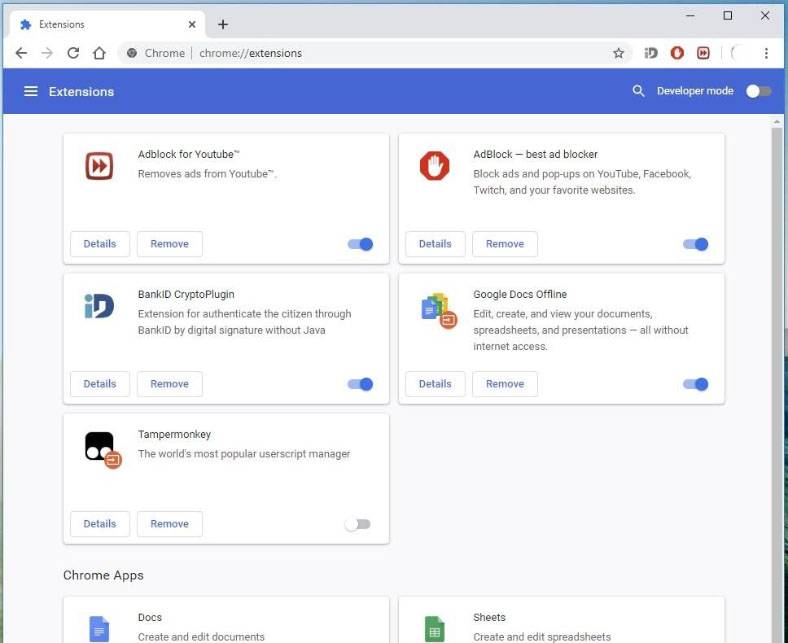This screenshot has width=788, height=643.
Task: Click the Google Docs Offline card icon
Action: [x=438, y=310]
